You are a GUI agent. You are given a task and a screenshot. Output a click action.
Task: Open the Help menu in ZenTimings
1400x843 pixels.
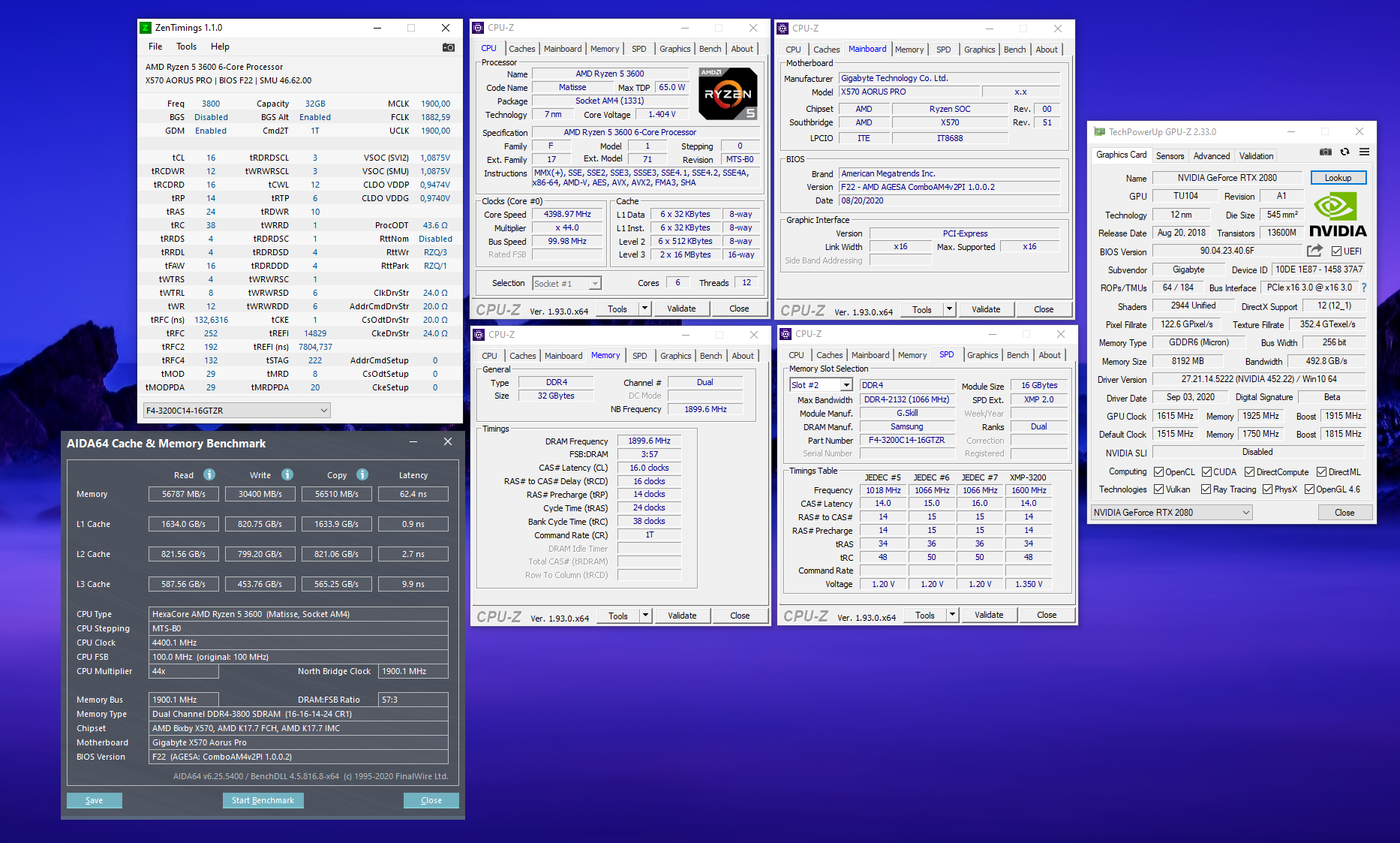tap(220, 47)
